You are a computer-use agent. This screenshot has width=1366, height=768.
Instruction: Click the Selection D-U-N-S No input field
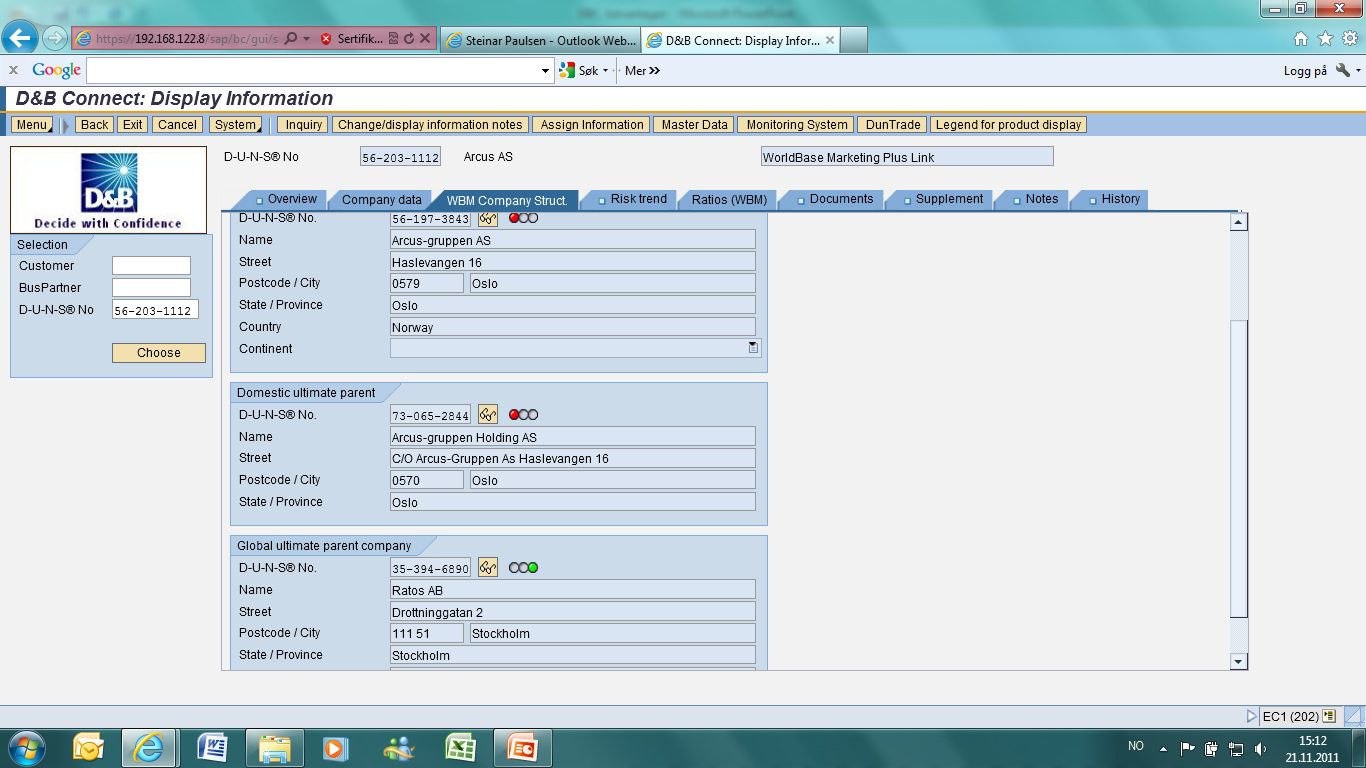[155, 310]
